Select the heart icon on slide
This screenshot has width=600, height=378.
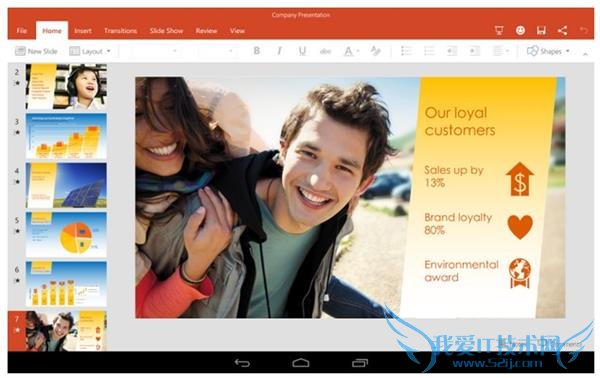click(x=520, y=226)
